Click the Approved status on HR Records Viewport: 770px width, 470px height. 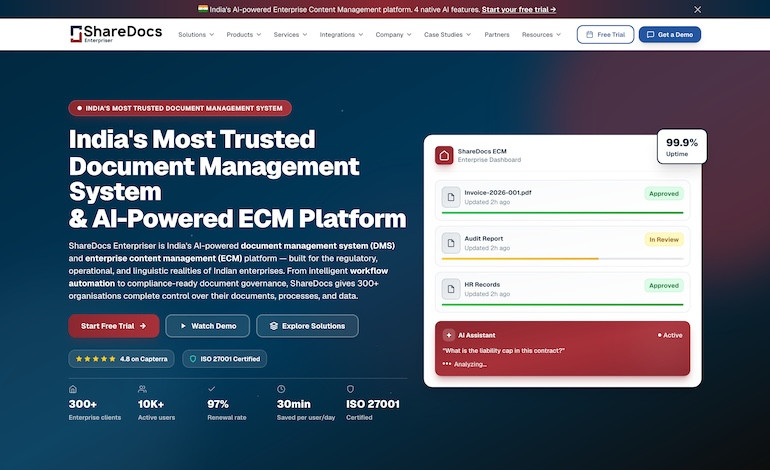pos(664,285)
